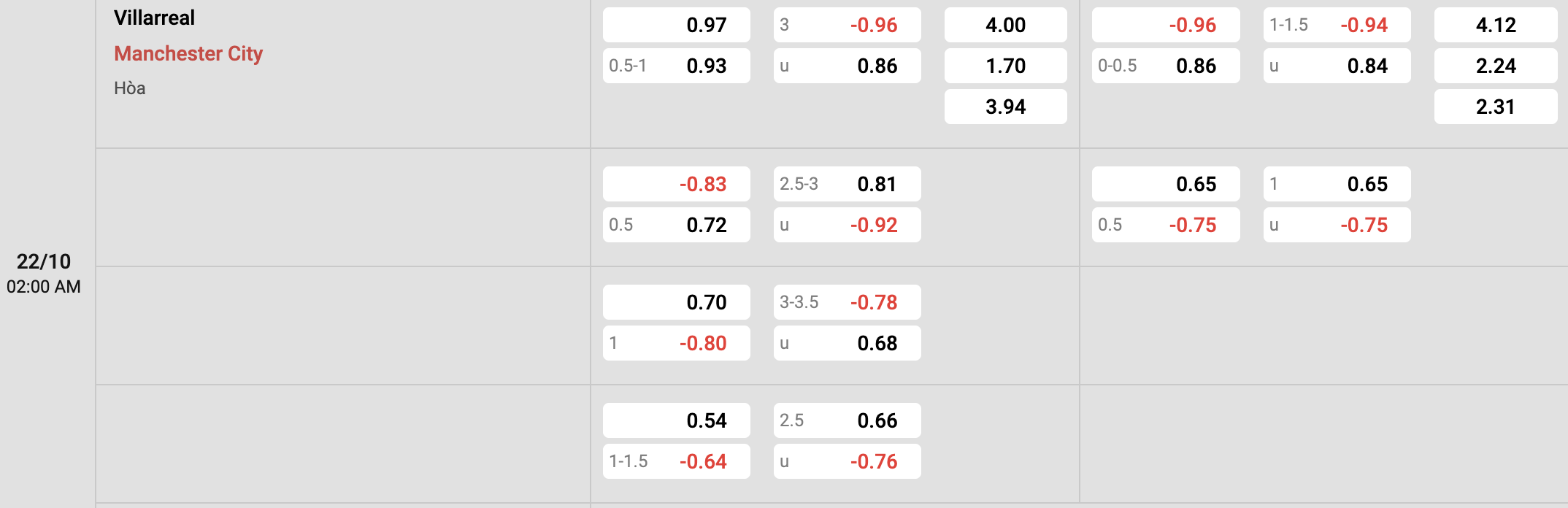Select over 3-3.5 odds -0.78
This screenshot has height=508, width=1568.
click(x=847, y=303)
